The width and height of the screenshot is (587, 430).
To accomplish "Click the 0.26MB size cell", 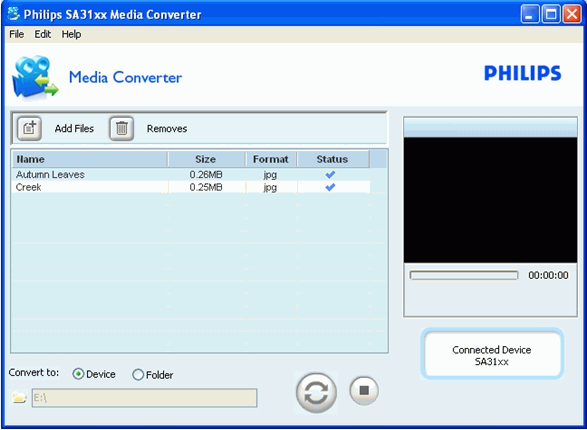I will click(x=206, y=174).
